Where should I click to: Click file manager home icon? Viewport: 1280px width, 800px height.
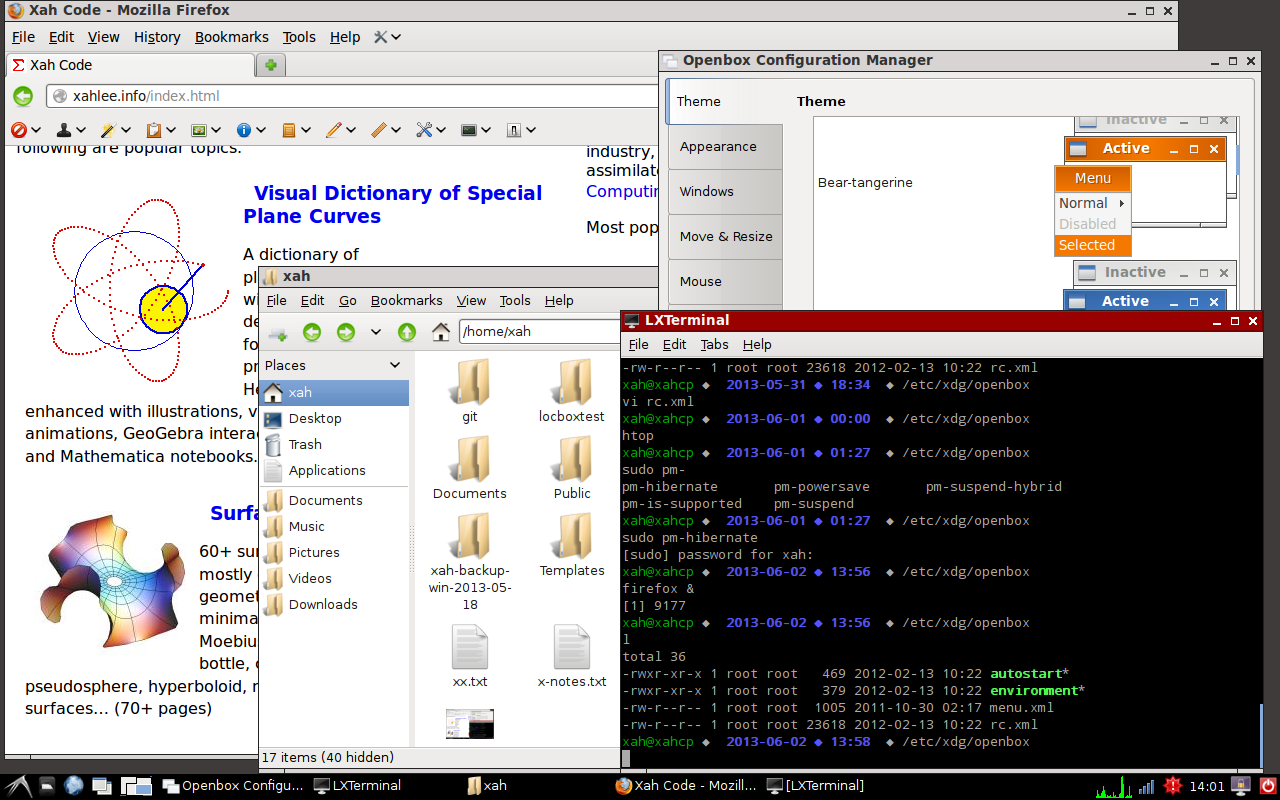click(x=440, y=332)
